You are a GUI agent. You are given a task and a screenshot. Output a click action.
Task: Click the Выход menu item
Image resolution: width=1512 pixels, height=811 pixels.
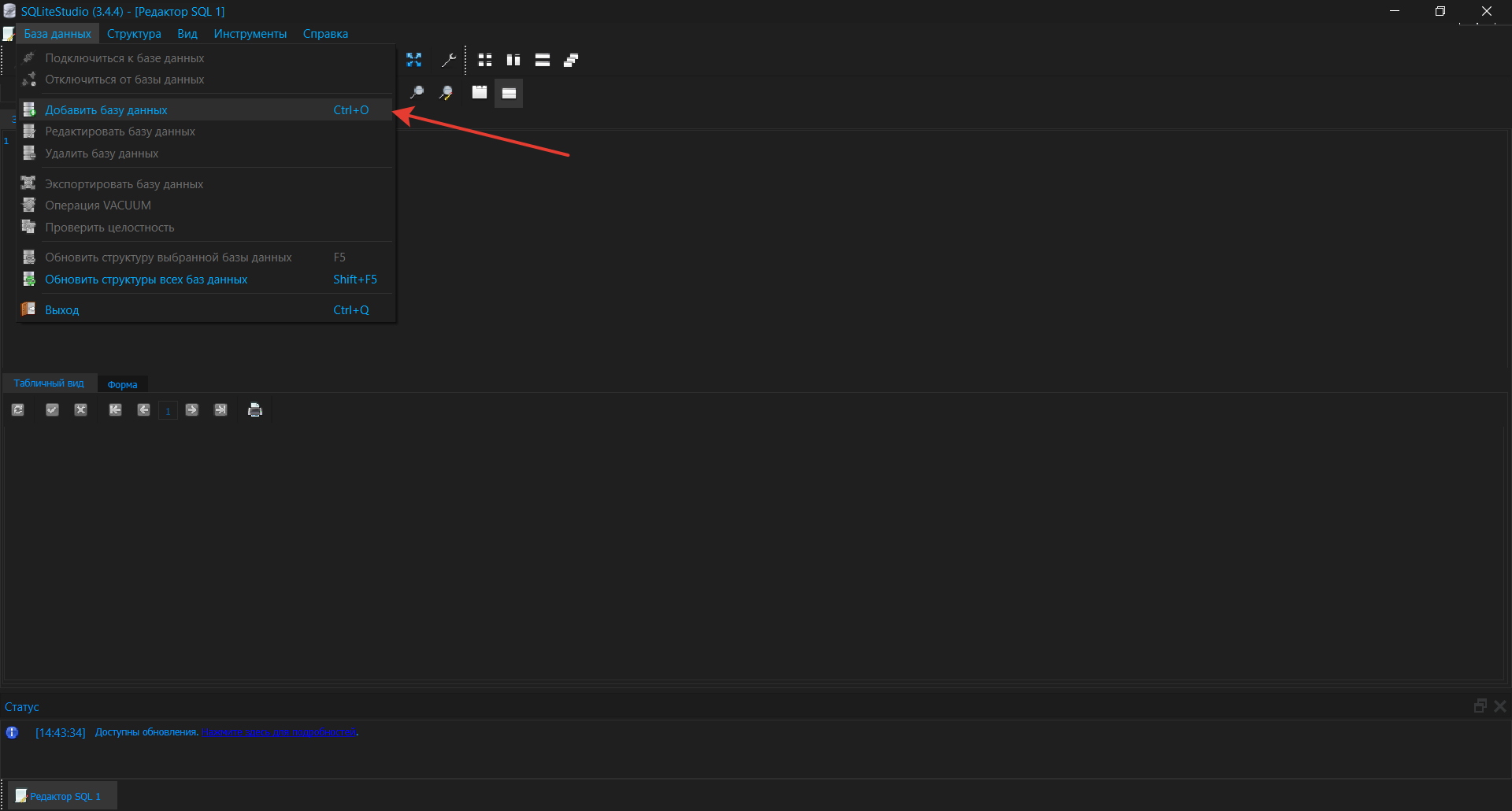[x=62, y=310]
